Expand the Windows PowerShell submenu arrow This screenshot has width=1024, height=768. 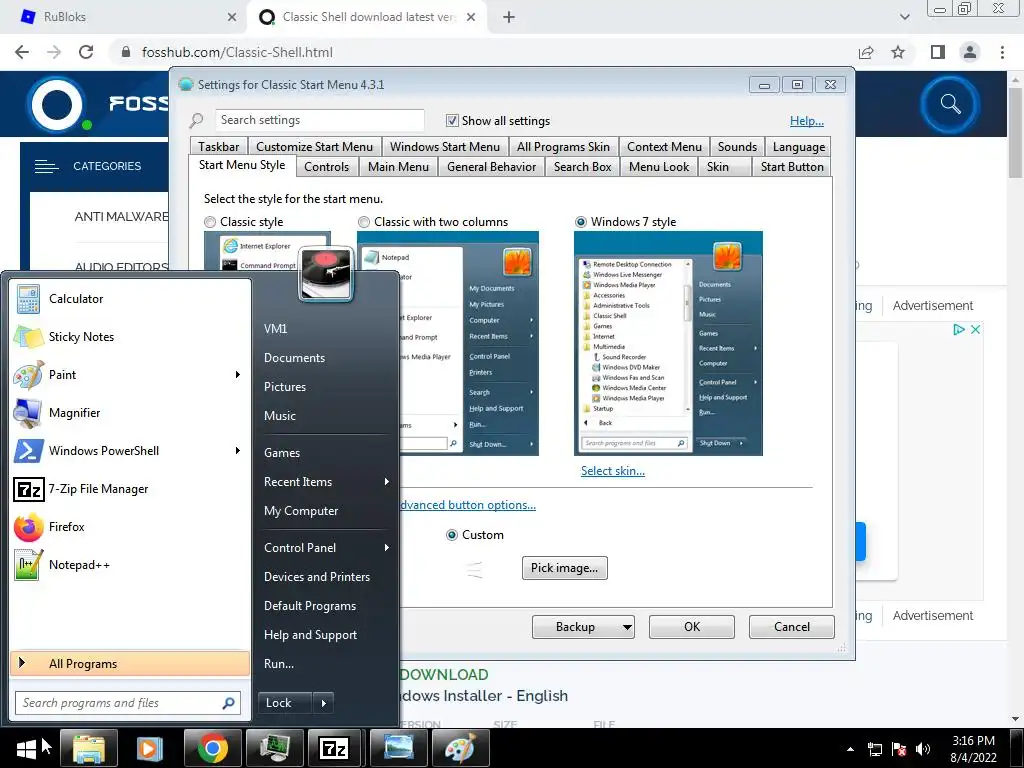[x=238, y=451]
